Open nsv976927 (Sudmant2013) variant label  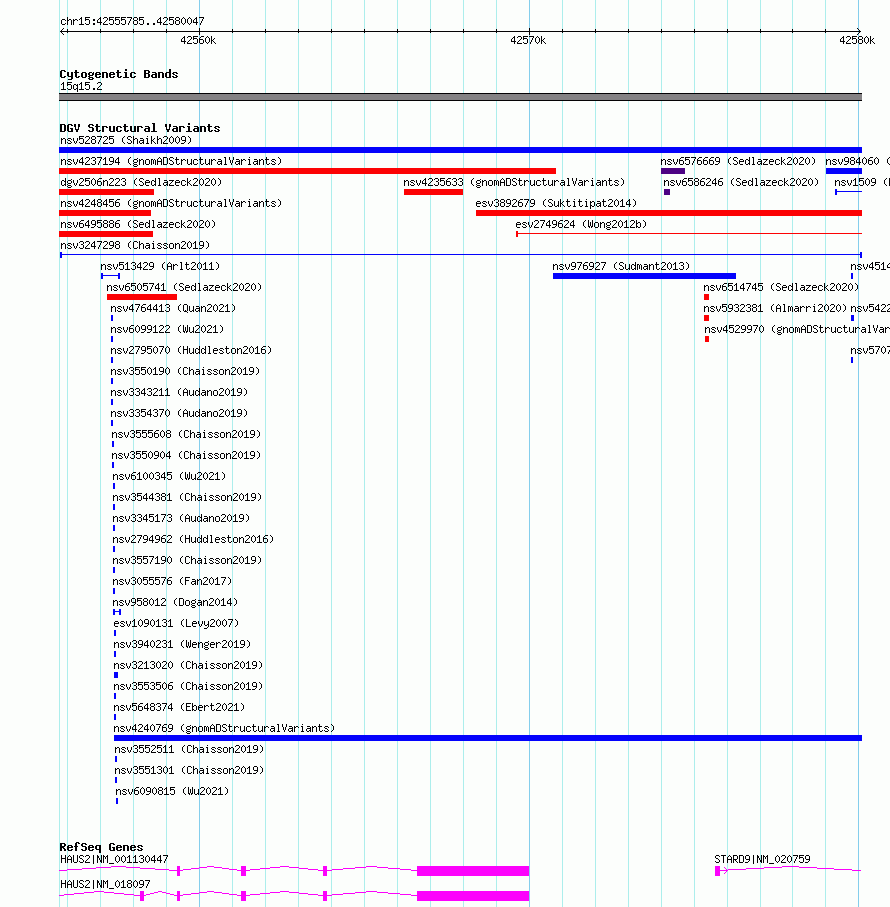tap(621, 267)
